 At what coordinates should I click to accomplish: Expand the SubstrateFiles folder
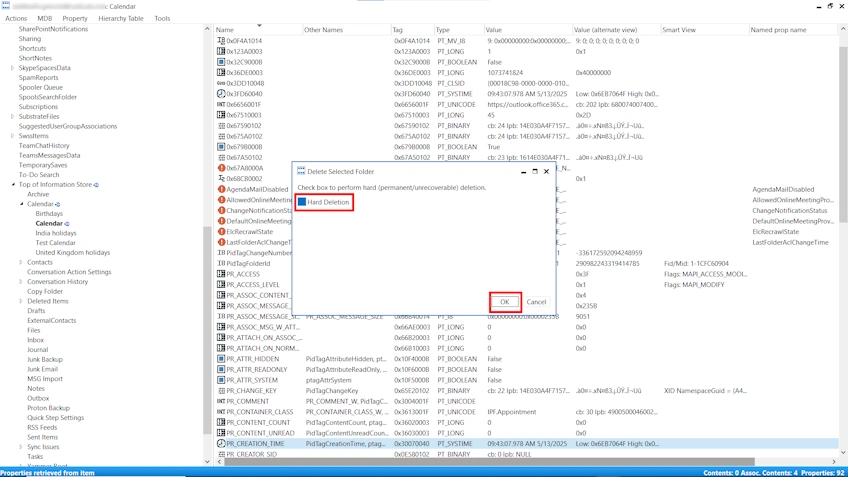(x=12, y=116)
